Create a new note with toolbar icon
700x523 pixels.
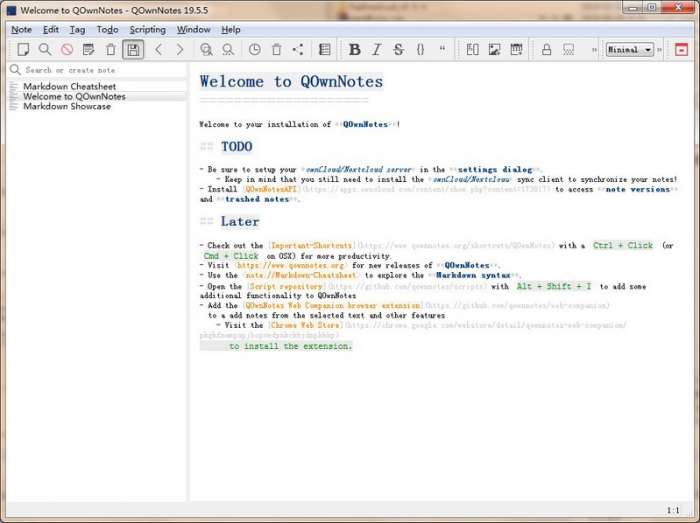(23, 49)
